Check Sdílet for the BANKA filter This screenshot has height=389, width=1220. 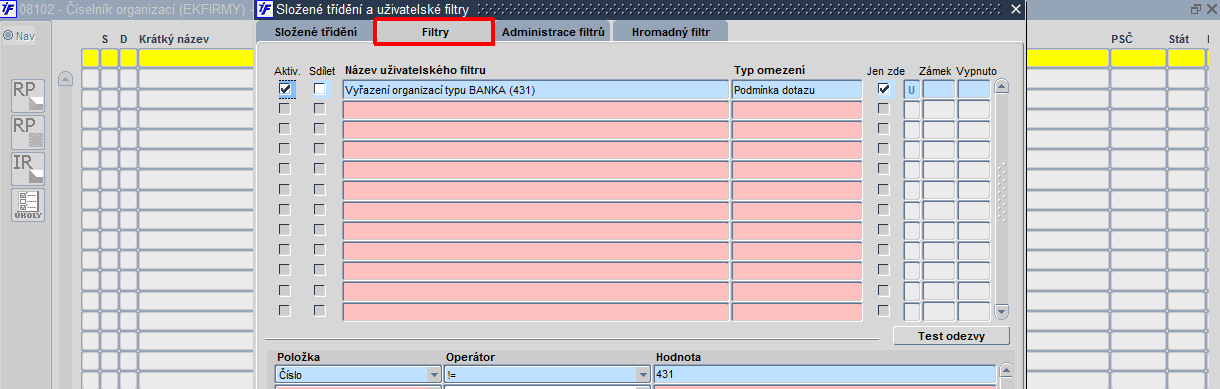(320, 88)
